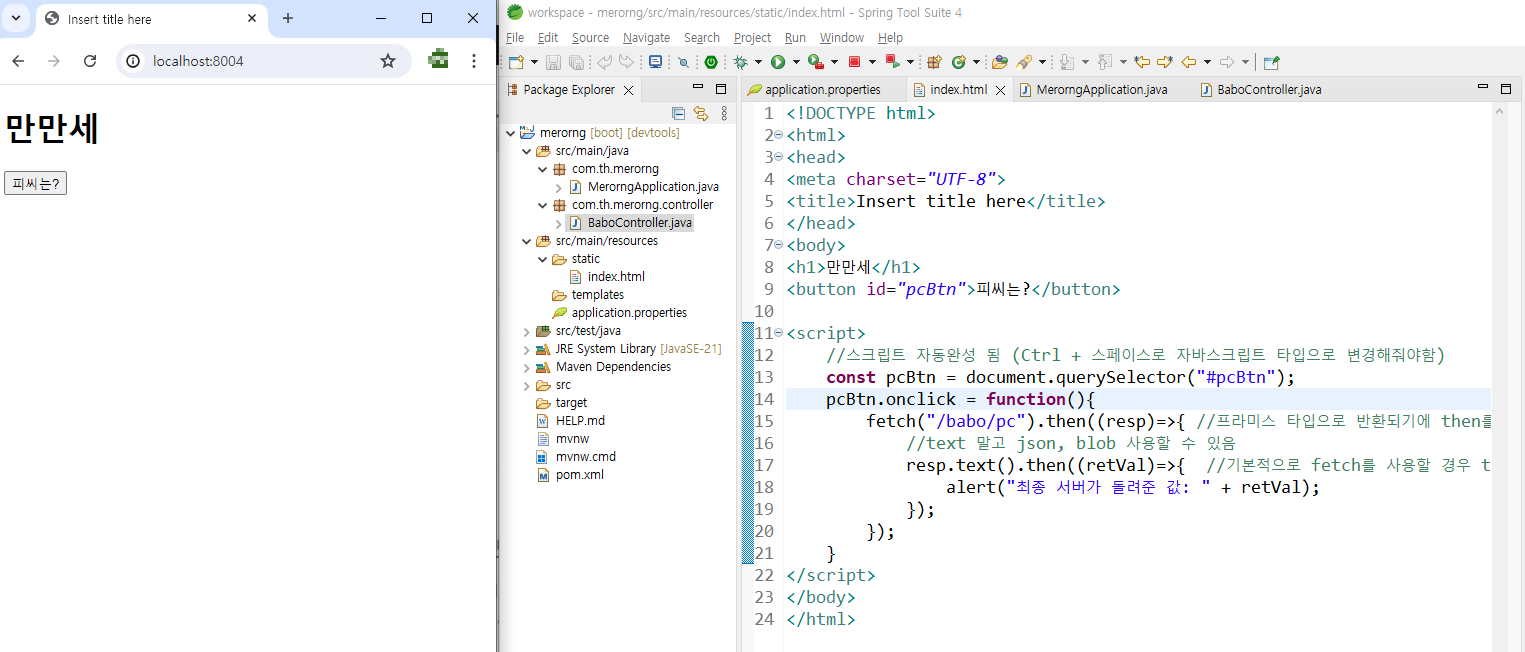The width and height of the screenshot is (1525, 652).
Task: Open Chrome tab search dropdown chevron
Action: pyautogui.click(x=16, y=18)
